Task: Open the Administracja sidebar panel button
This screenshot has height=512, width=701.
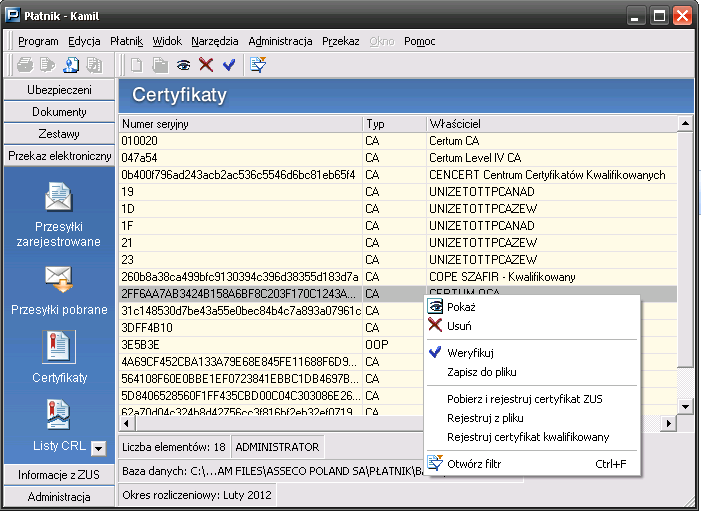Action: pyautogui.click(x=59, y=496)
